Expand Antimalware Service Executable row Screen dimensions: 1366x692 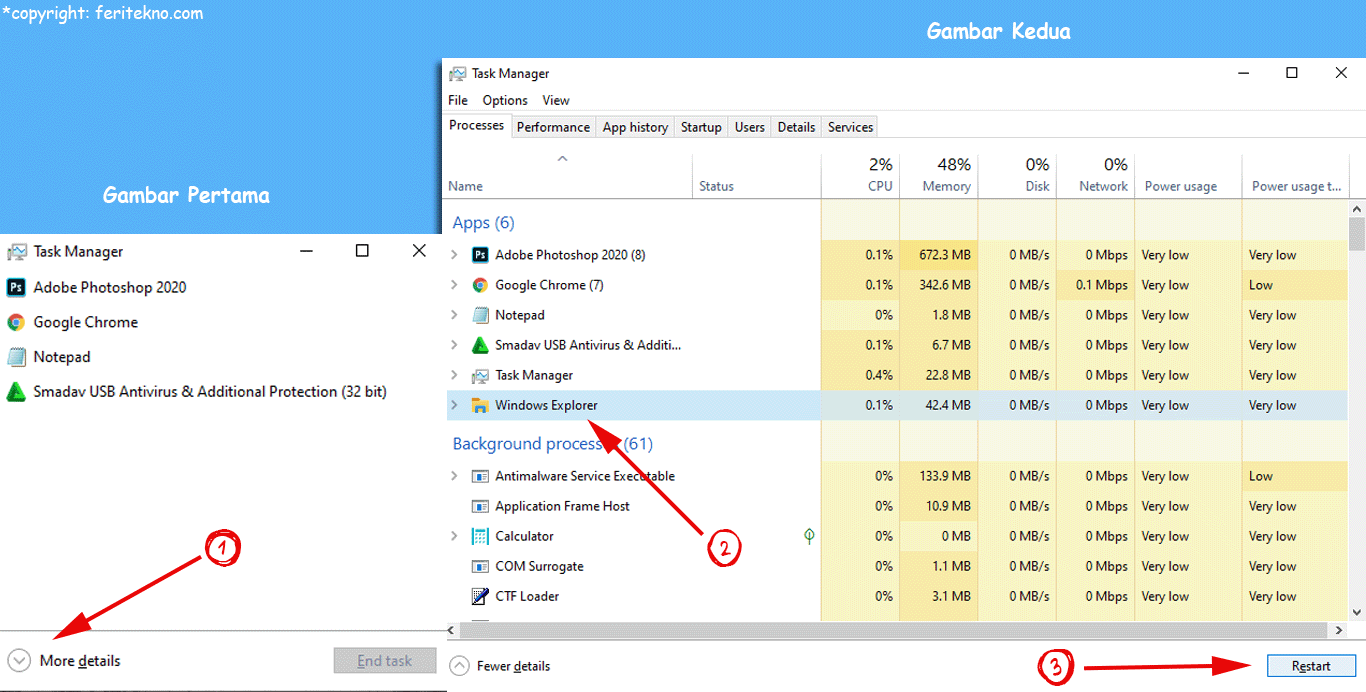pos(454,476)
